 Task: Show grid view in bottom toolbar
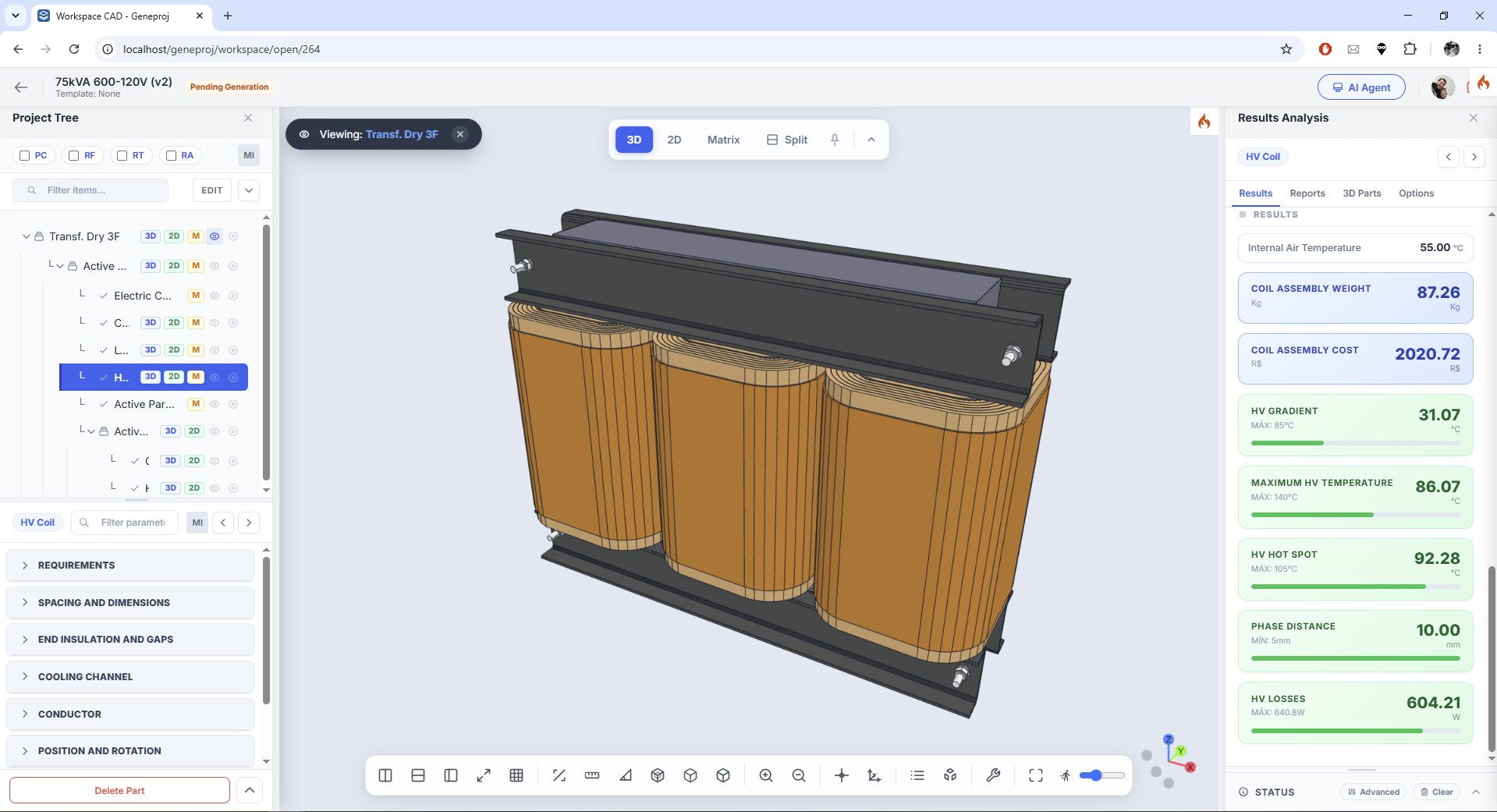[x=516, y=775]
